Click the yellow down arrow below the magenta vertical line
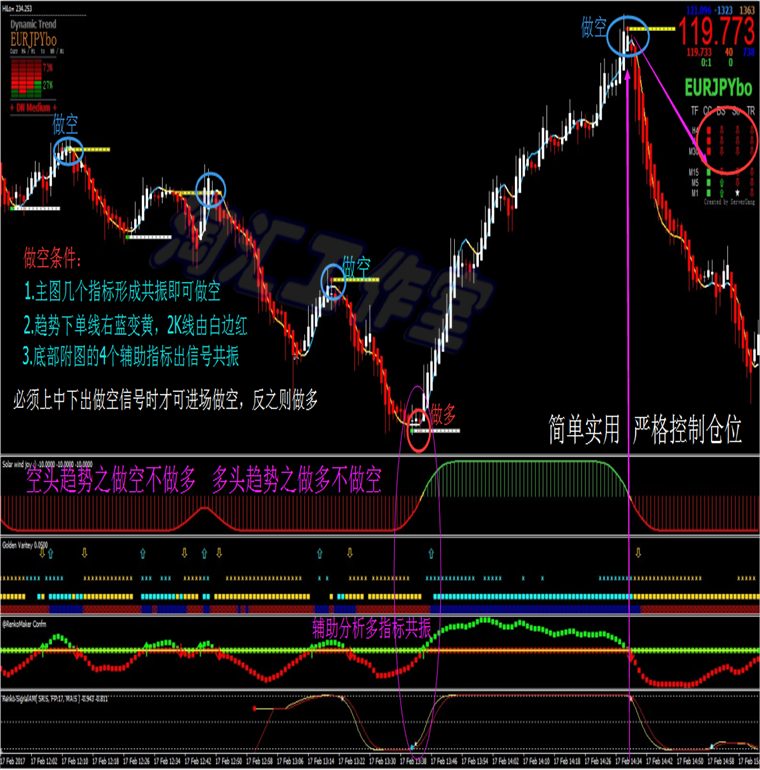The width and height of the screenshot is (760, 770). 638,553
